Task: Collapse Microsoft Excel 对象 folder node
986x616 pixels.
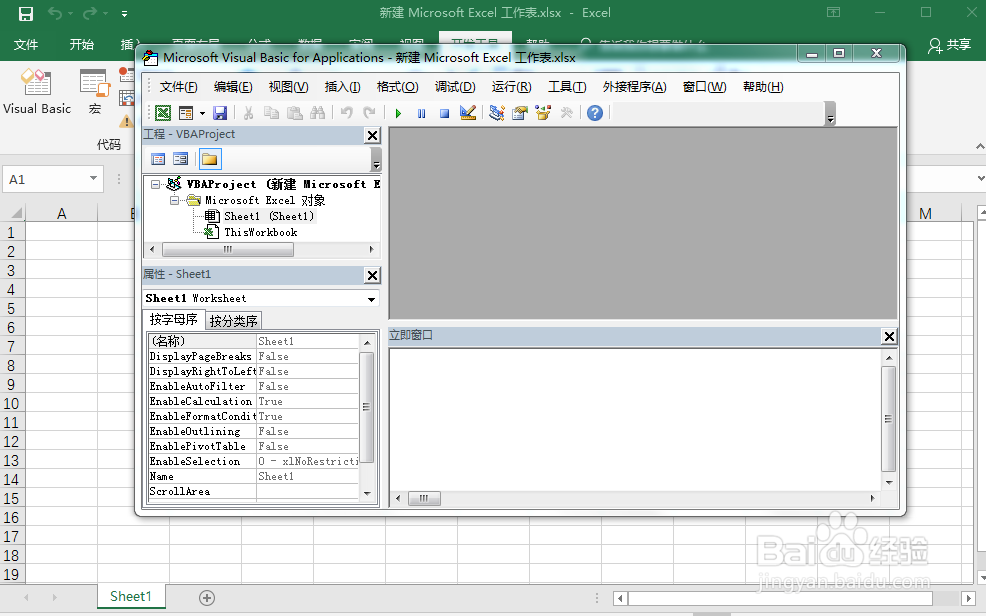Action: click(x=174, y=201)
